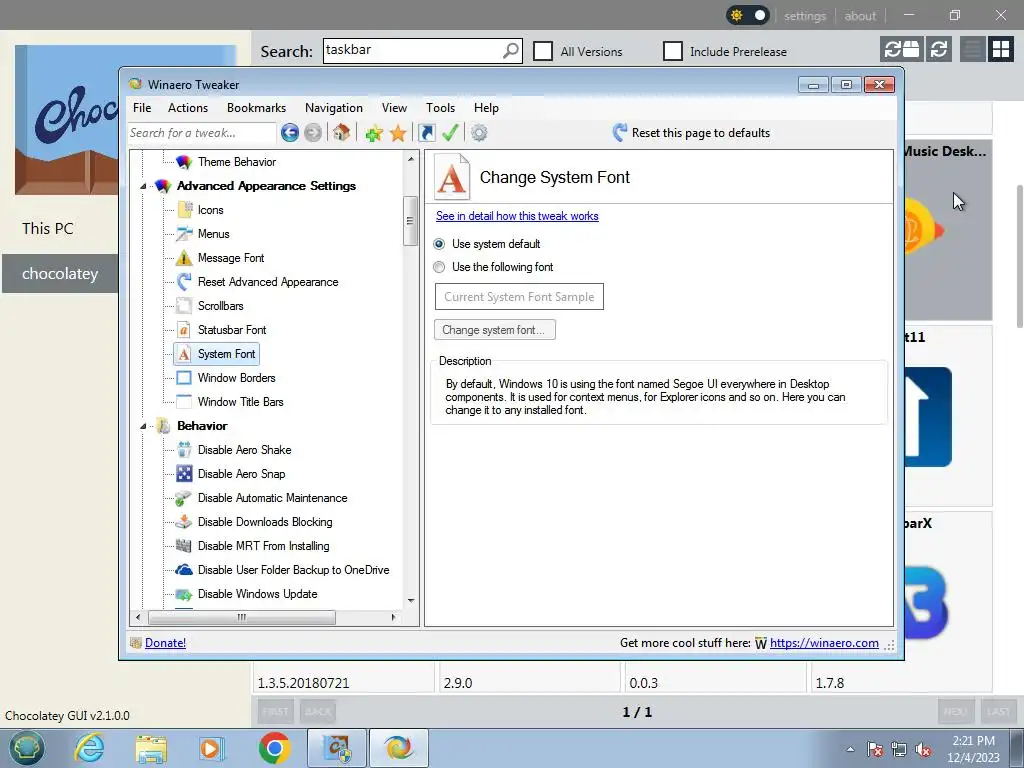The image size is (1024, 768).
Task: Select Reset Advanced Appearance tree item
Action: 268,282
